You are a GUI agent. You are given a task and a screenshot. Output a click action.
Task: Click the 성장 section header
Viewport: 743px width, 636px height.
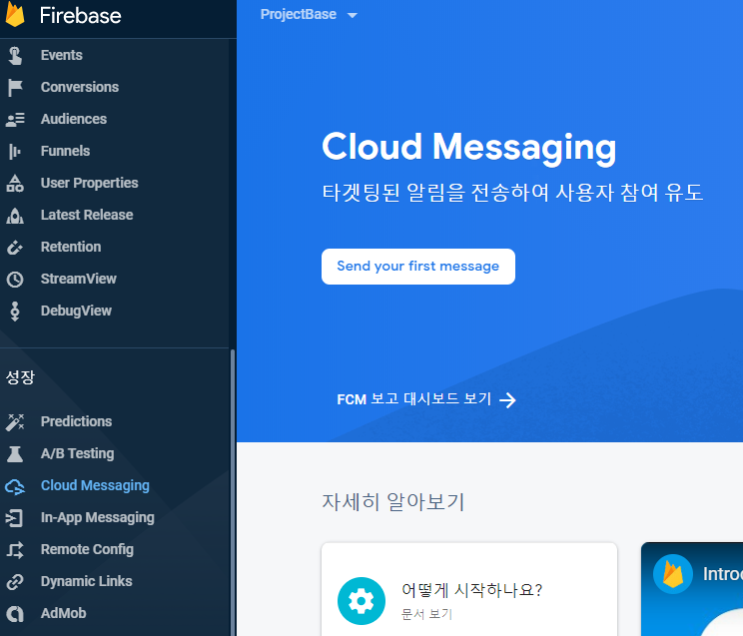[x=20, y=378]
